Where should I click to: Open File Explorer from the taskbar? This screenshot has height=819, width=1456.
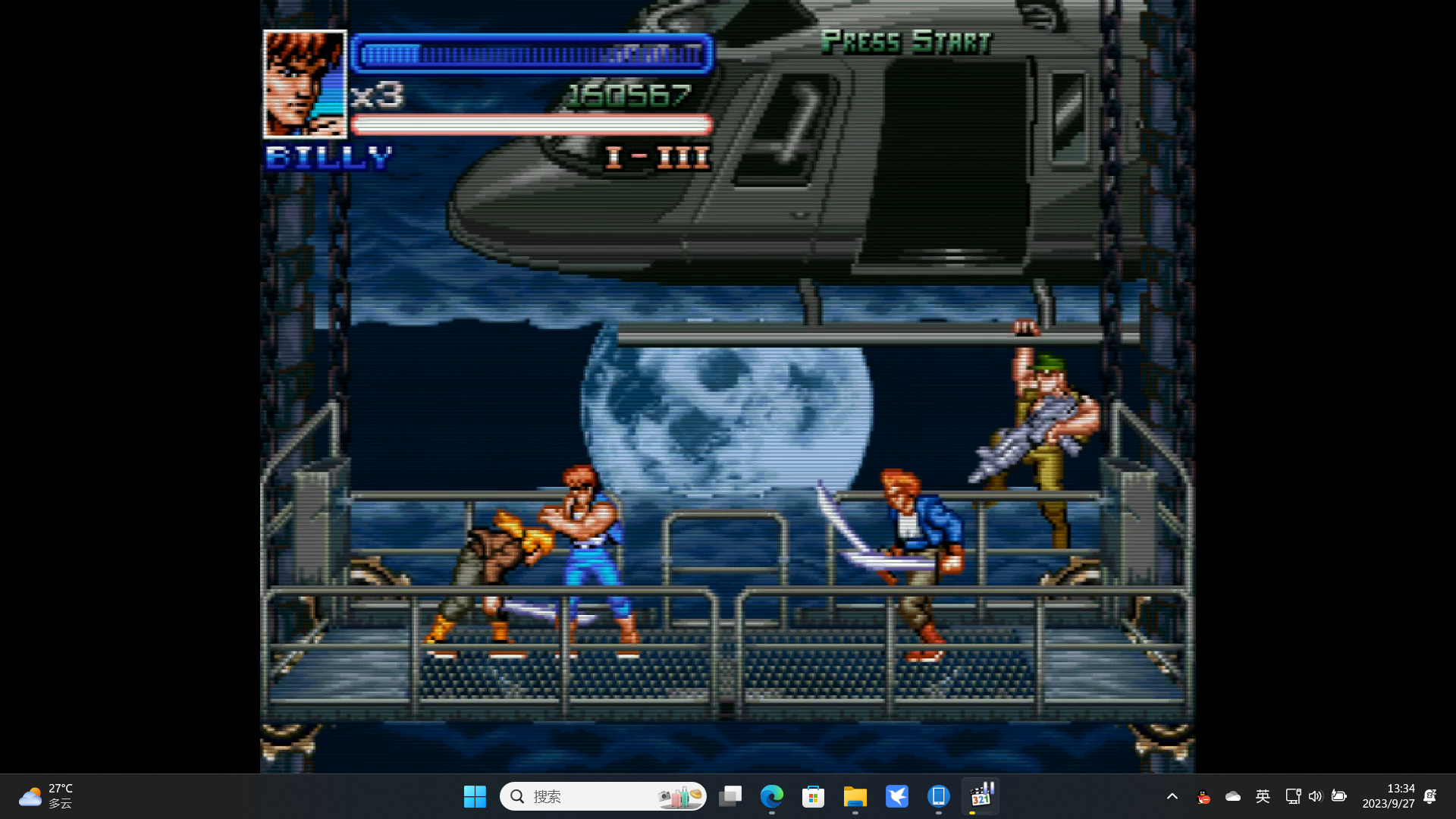coord(855,796)
